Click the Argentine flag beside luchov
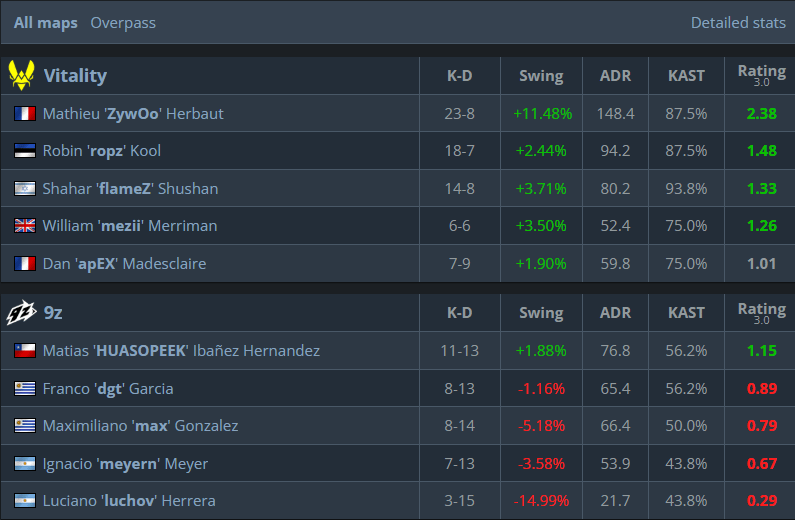Viewport: 795px width, 520px height. 25,501
